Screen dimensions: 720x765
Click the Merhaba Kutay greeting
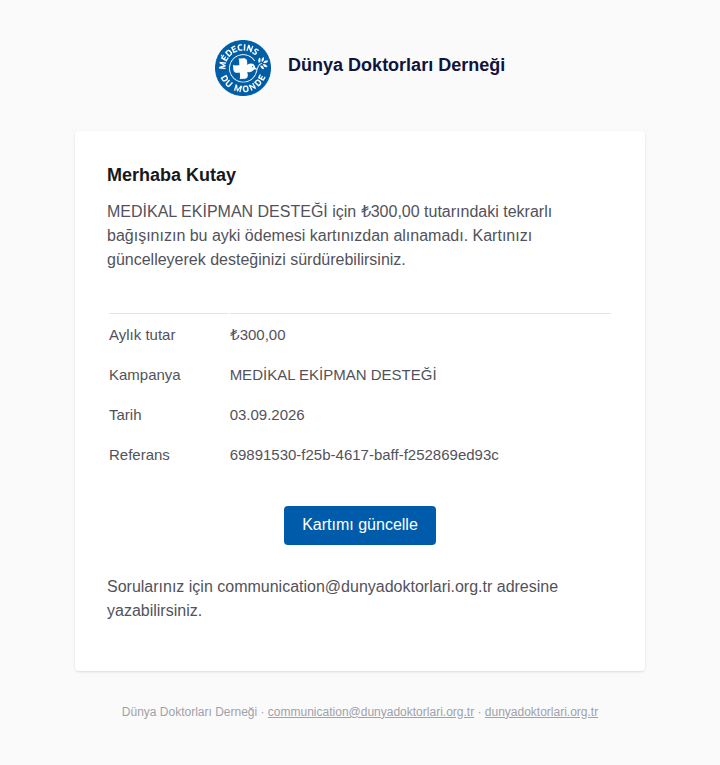coord(171,175)
